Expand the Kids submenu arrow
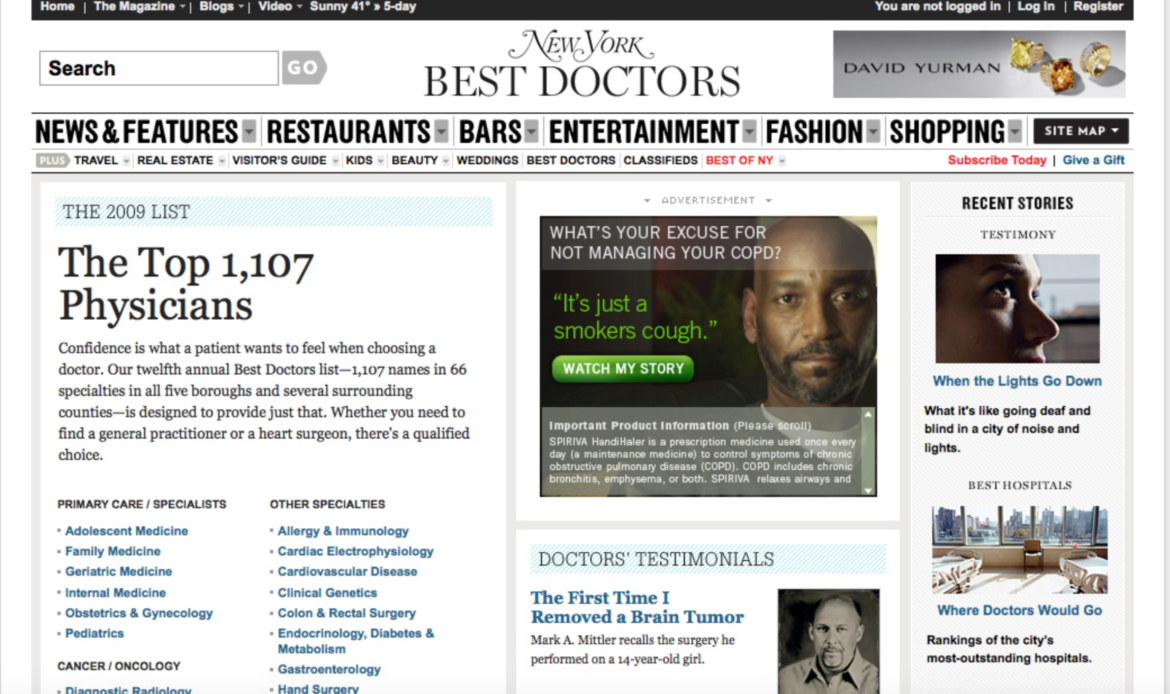 click(381, 161)
